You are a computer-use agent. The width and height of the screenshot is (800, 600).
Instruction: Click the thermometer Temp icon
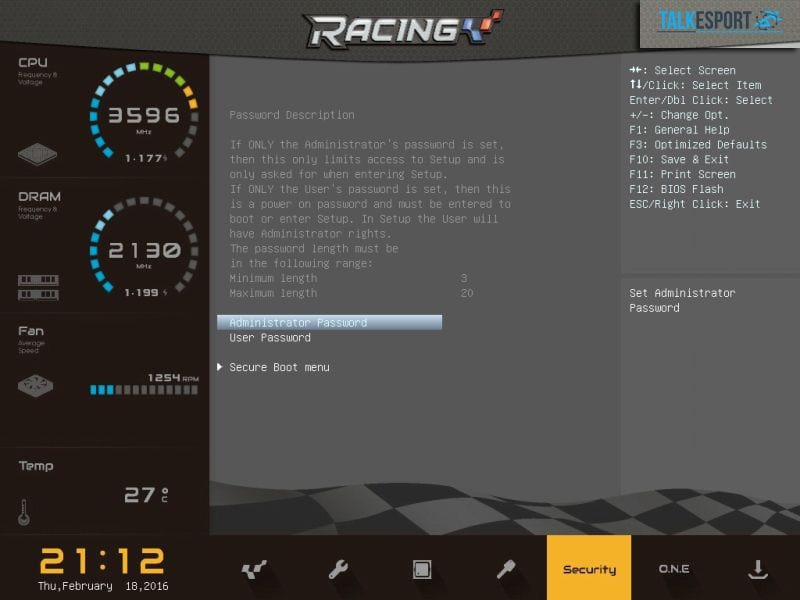pos(24,512)
